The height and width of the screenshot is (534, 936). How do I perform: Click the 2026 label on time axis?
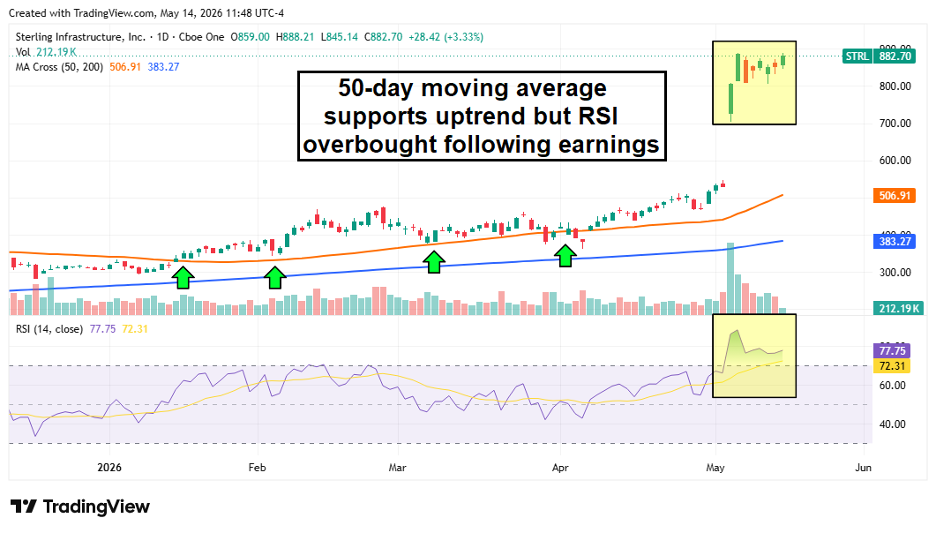[x=109, y=467]
